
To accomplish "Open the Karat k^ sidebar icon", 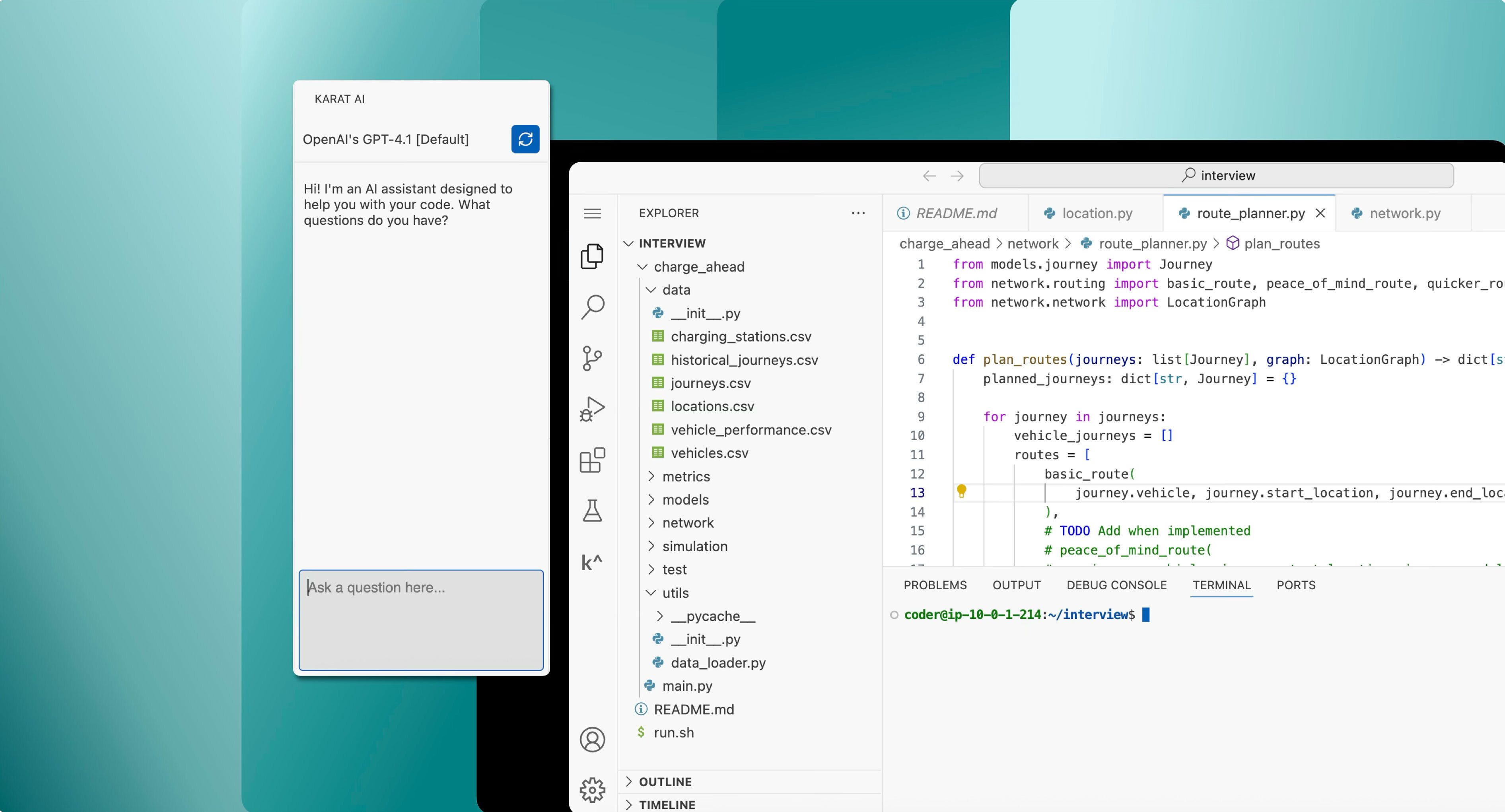I will tap(592, 562).
